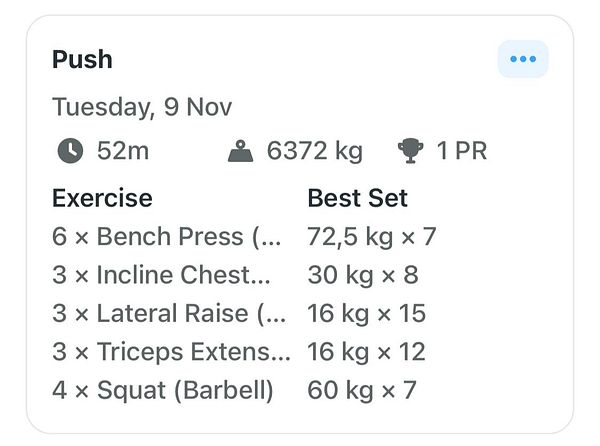This screenshot has height=446, width=600.
Task: Click the Tuesday, 9 Nov date
Action: [142, 106]
